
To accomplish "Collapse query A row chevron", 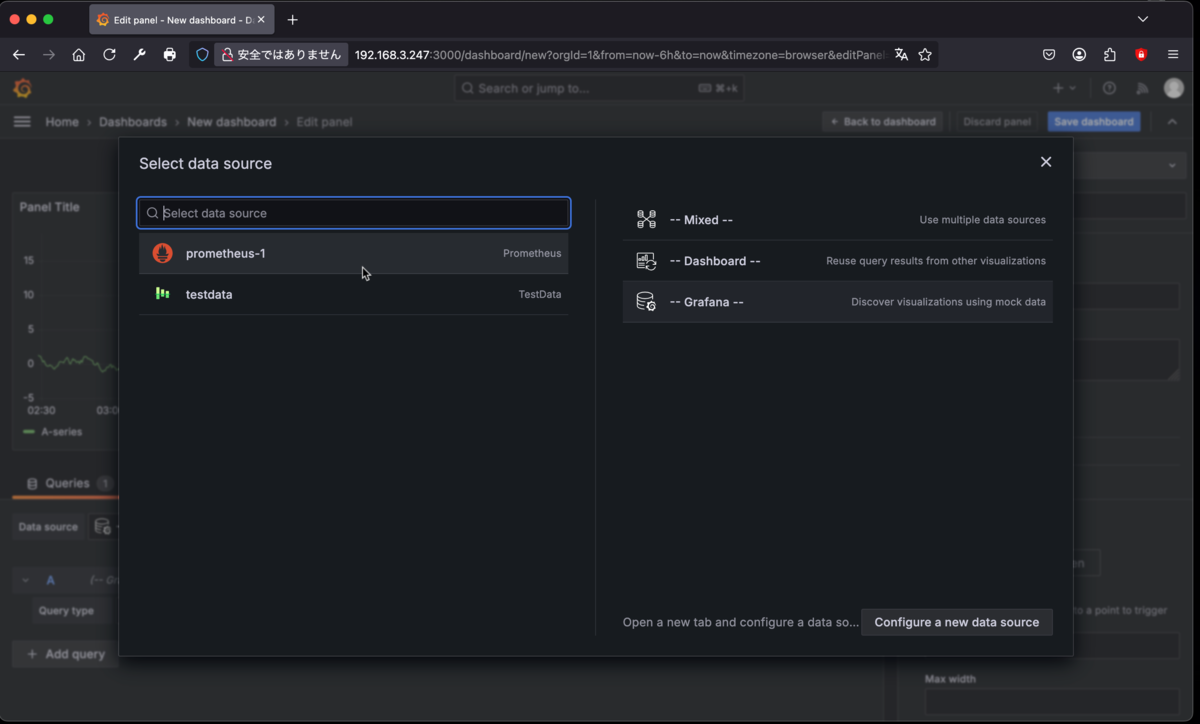I will [x=26, y=580].
